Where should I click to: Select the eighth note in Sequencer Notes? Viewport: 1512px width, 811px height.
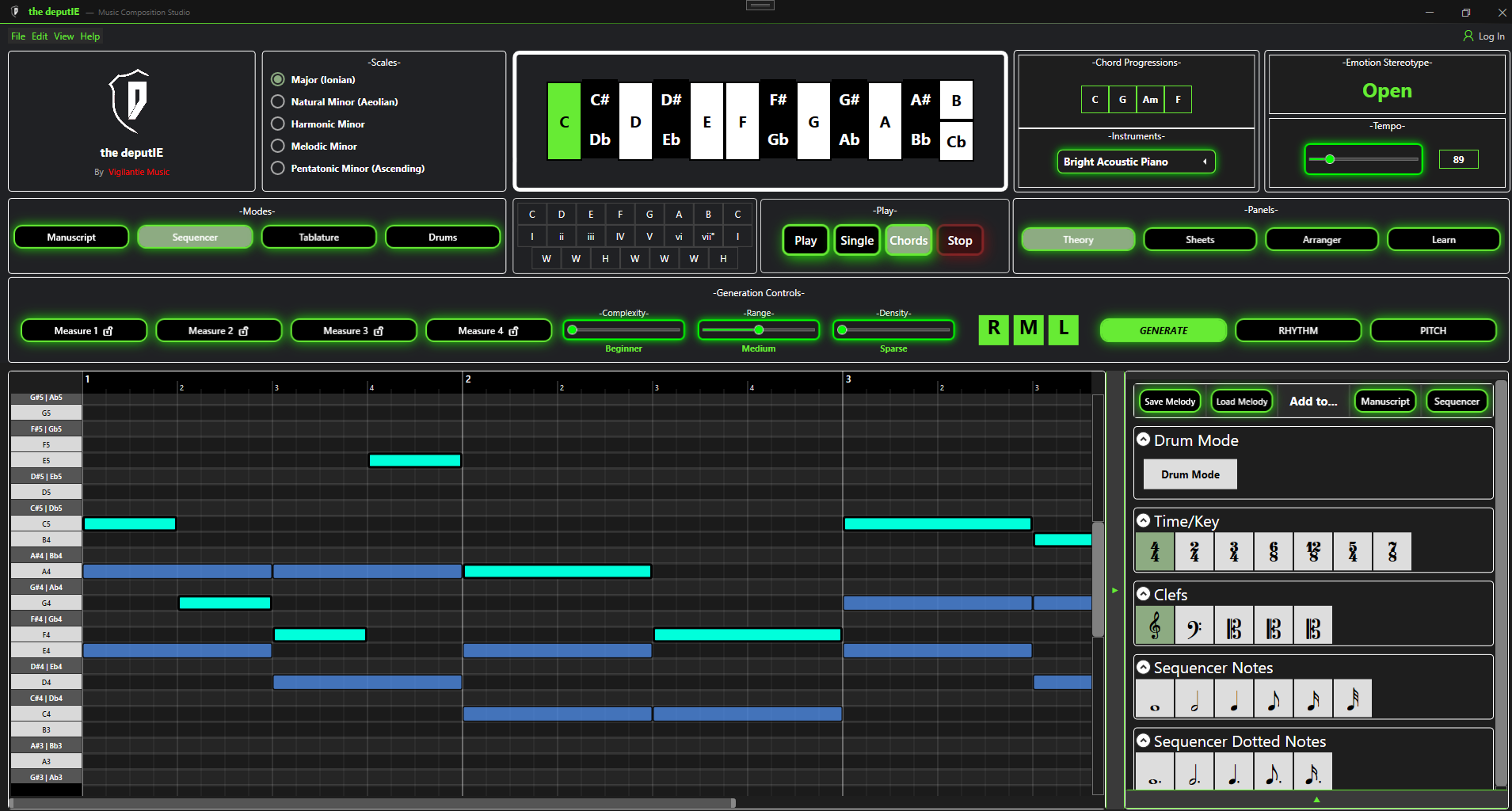coord(1273,699)
